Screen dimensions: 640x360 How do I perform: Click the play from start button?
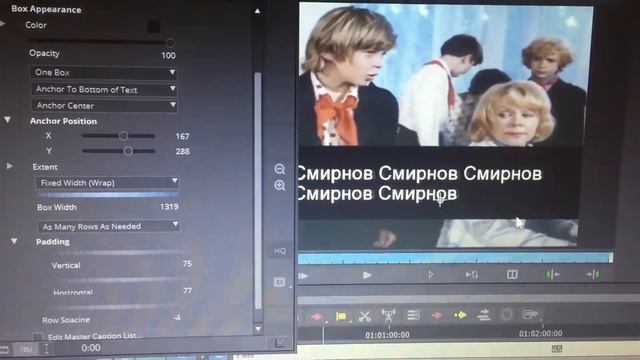[x=303, y=276]
